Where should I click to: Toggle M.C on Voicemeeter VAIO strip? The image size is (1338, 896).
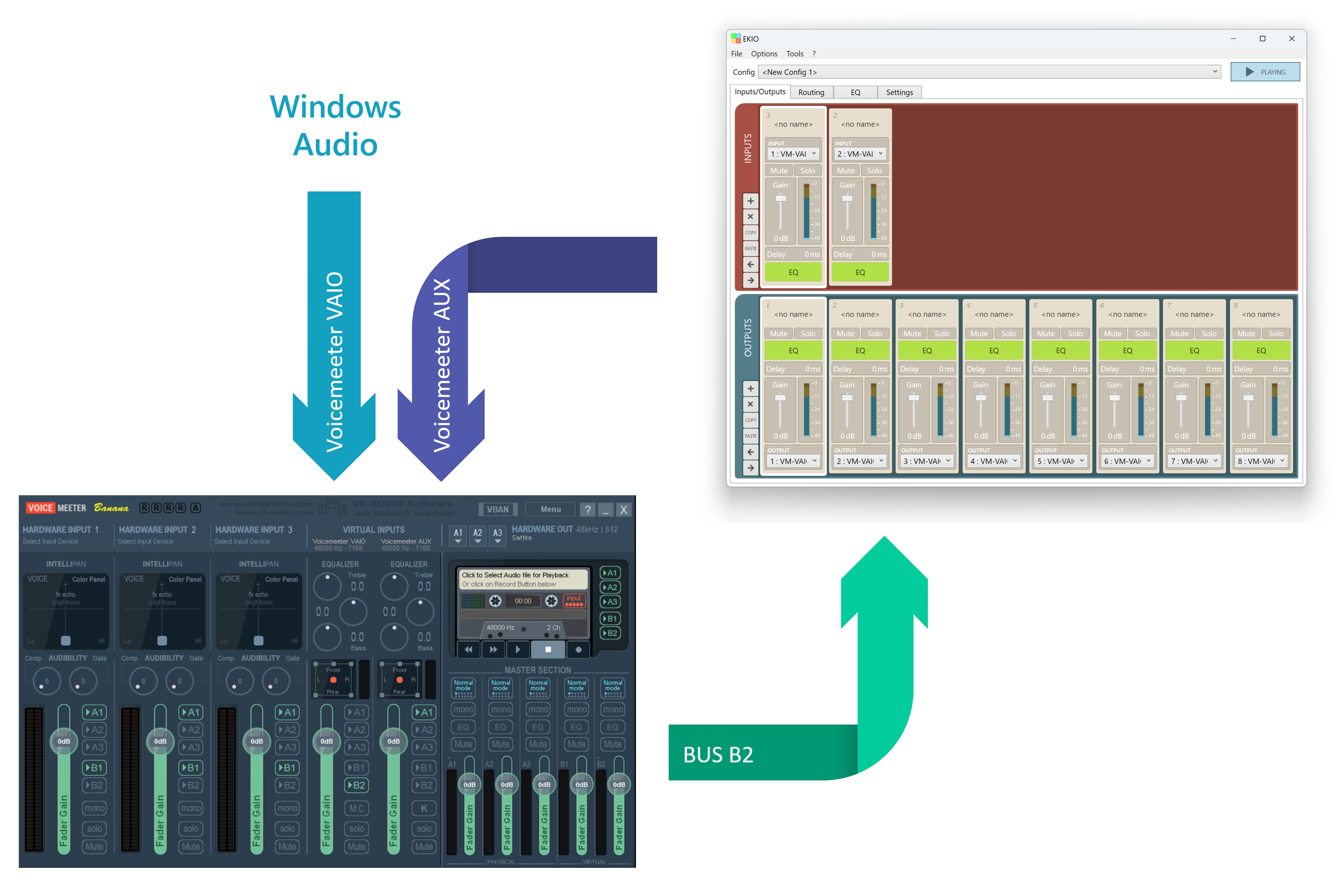coord(356,808)
